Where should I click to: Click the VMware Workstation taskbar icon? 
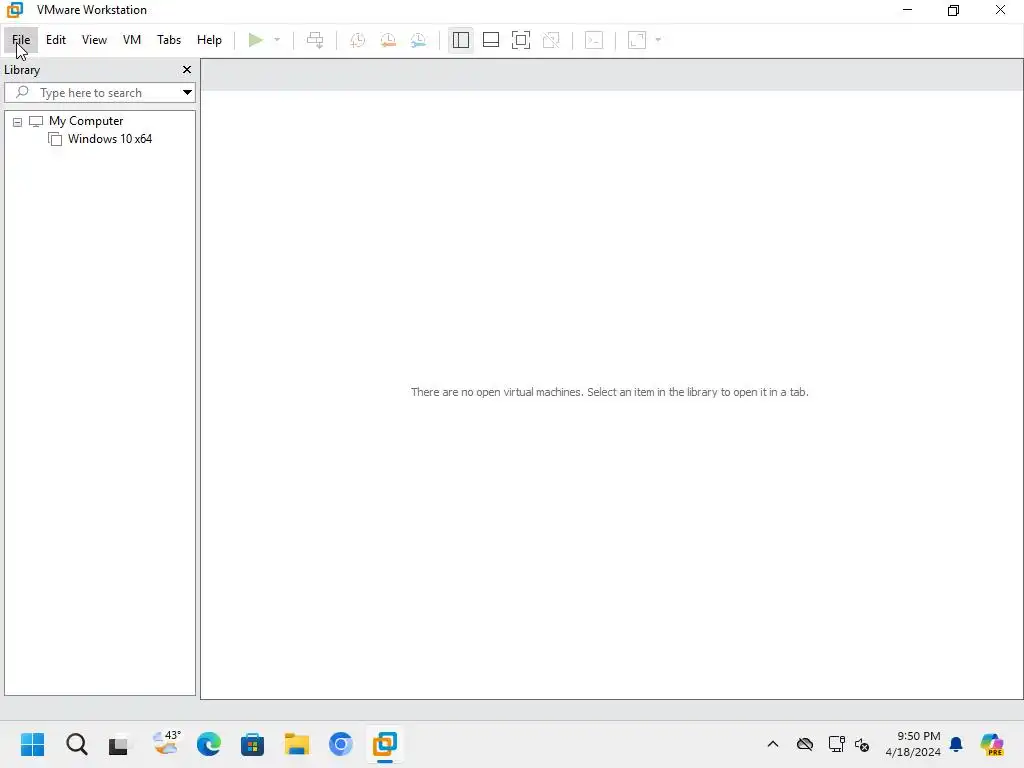click(x=385, y=744)
